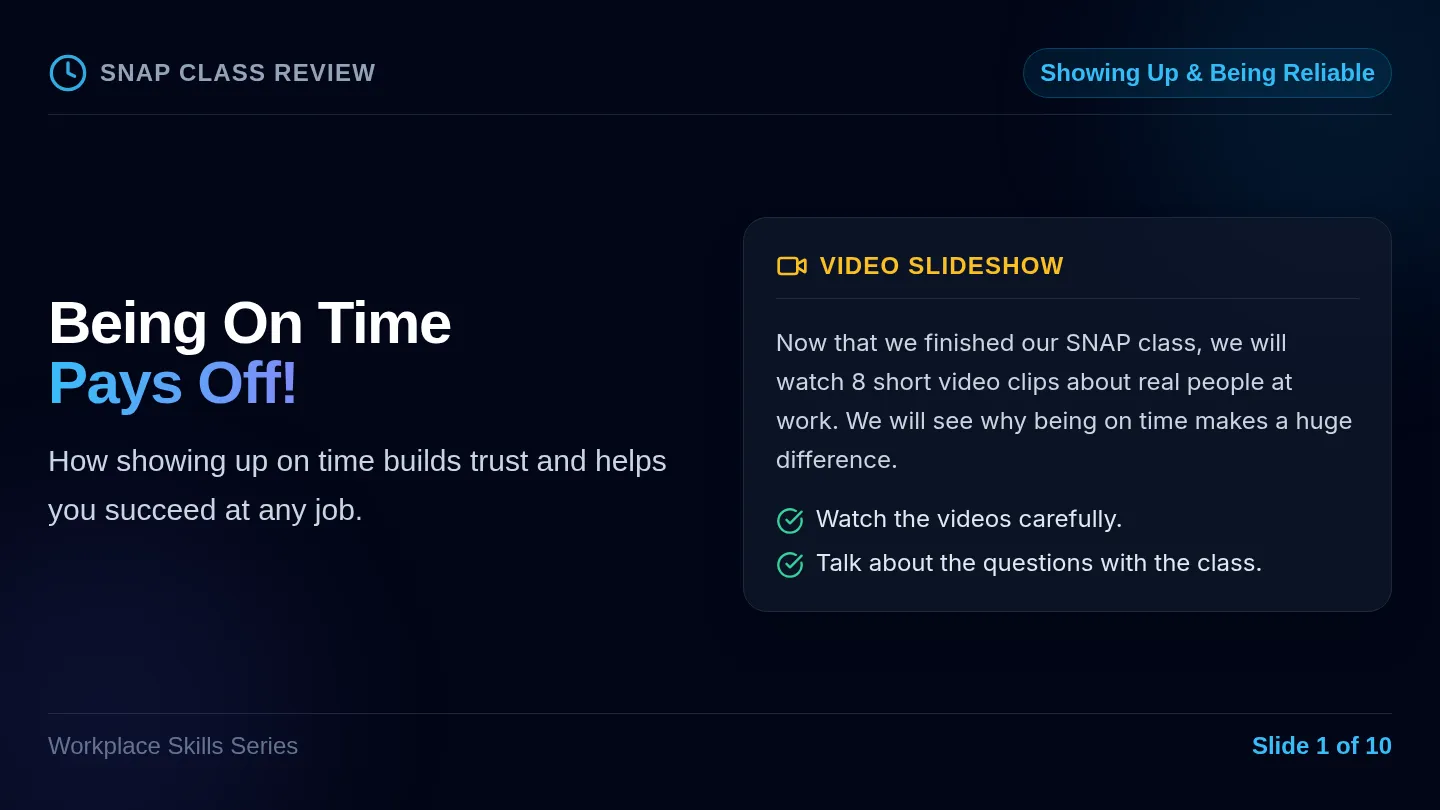Click the 'Being On Time' title
Image resolution: width=1440 pixels, height=810 pixels.
(250, 323)
